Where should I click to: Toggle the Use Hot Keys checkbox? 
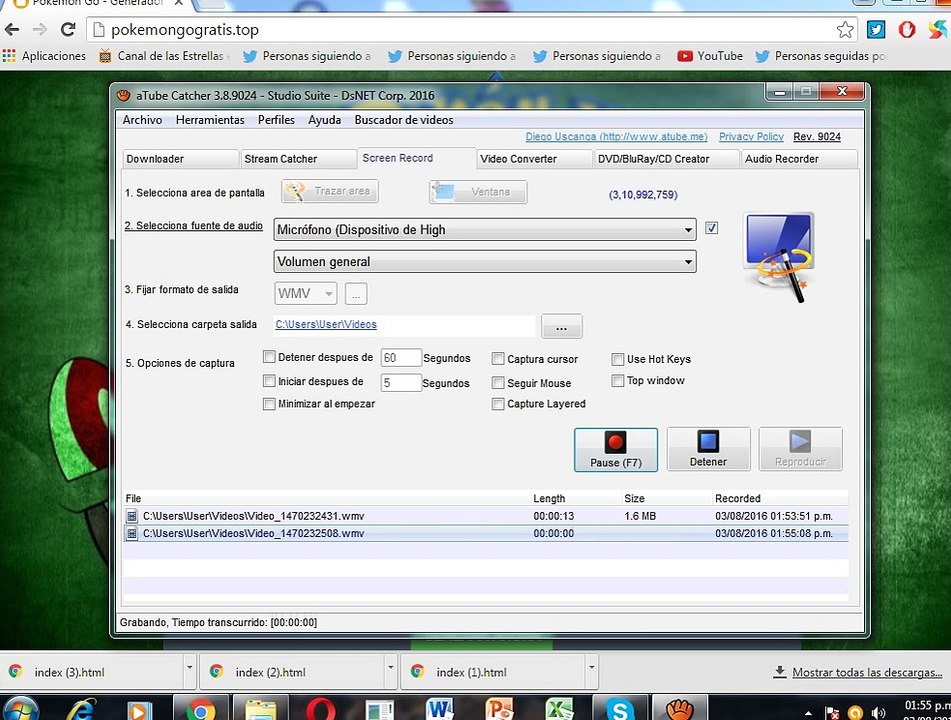tap(617, 359)
